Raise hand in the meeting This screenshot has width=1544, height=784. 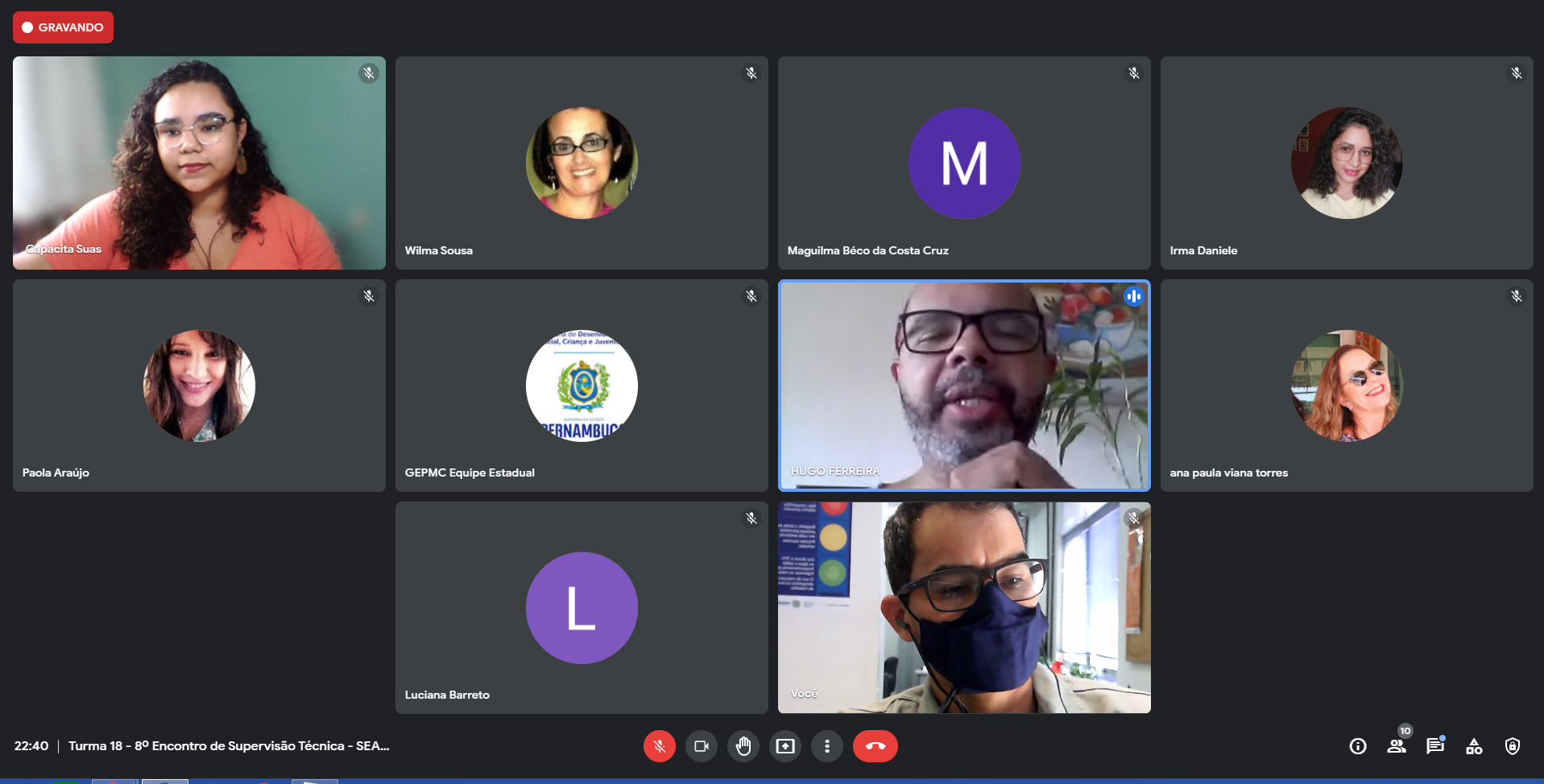tap(743, 746)
